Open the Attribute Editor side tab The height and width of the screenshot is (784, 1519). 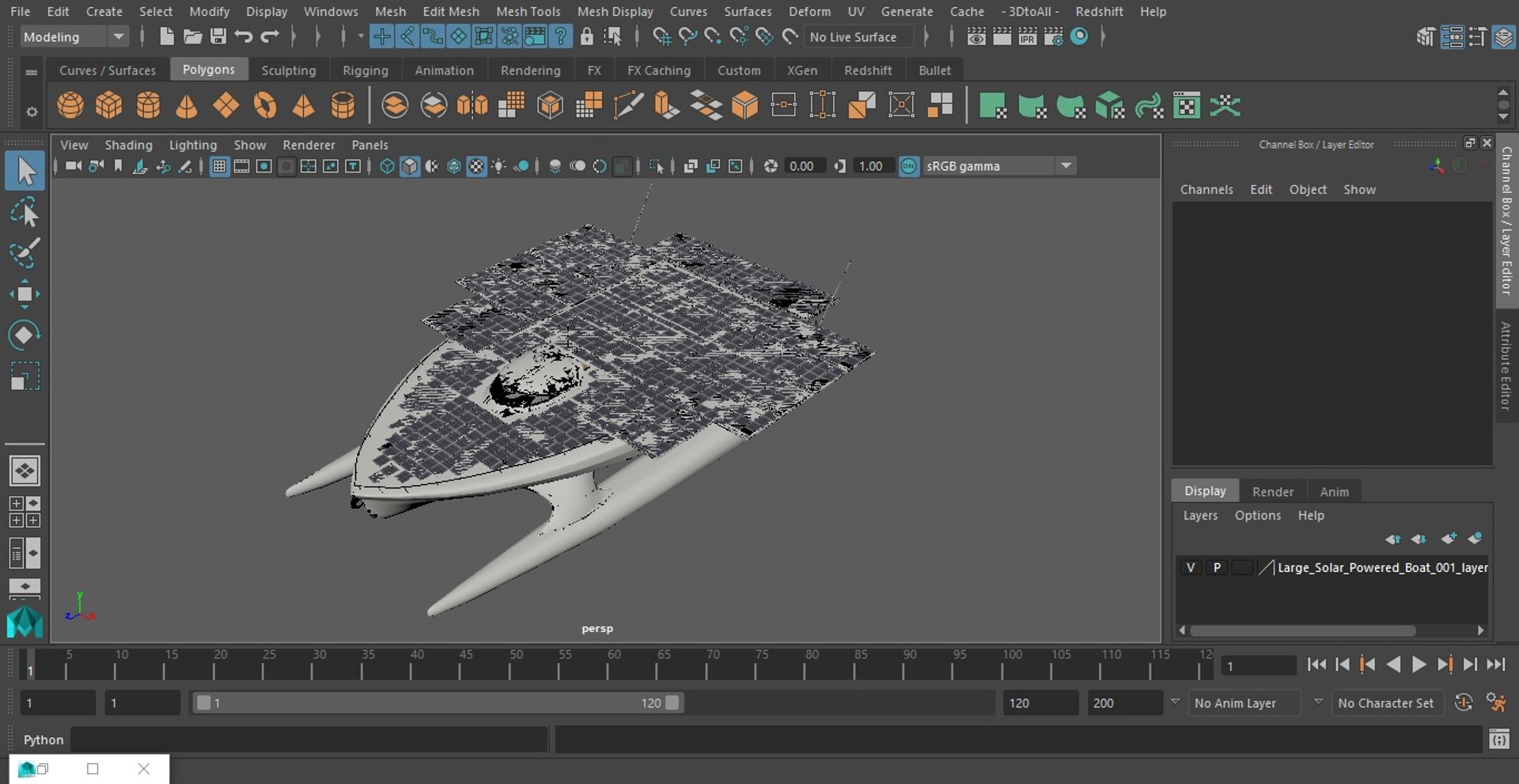pyautogui.click(x=1506, y=365)
